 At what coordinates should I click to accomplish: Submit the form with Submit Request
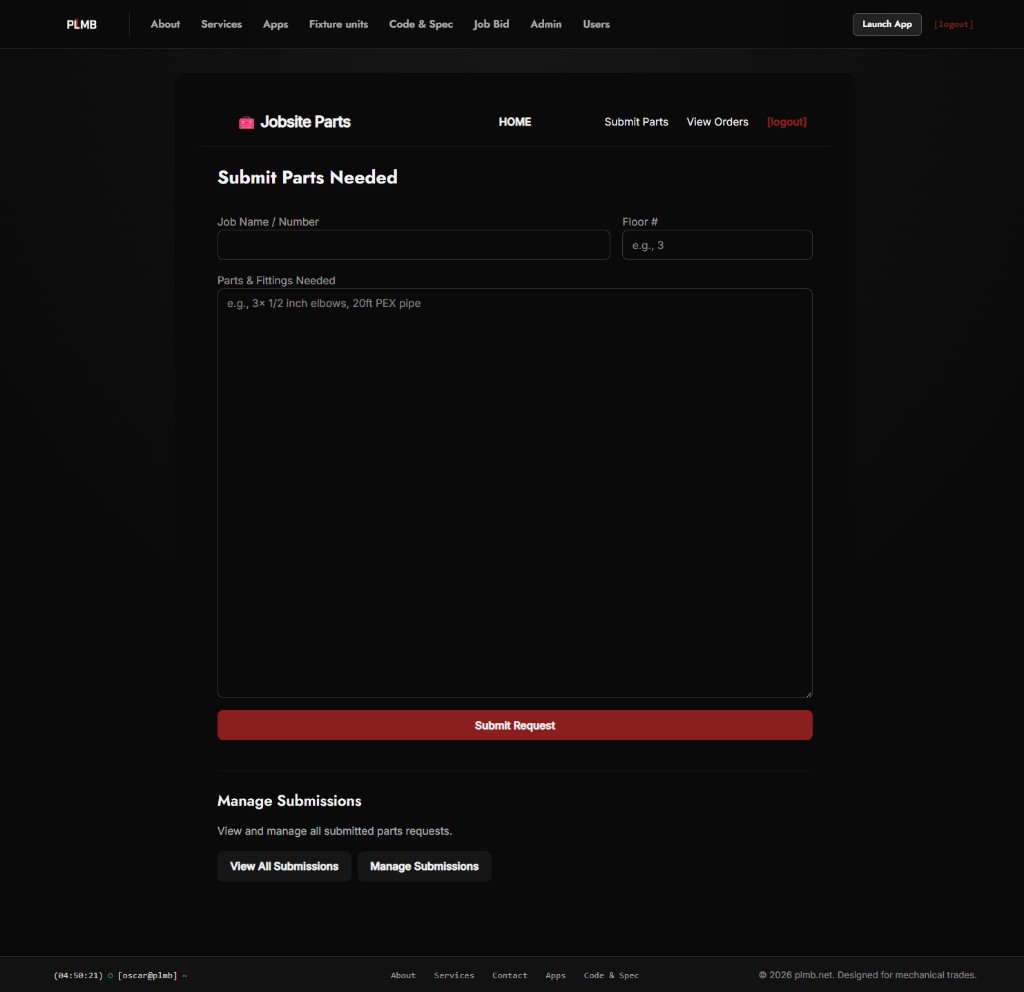pyautogui.click(x=515, y=725)
